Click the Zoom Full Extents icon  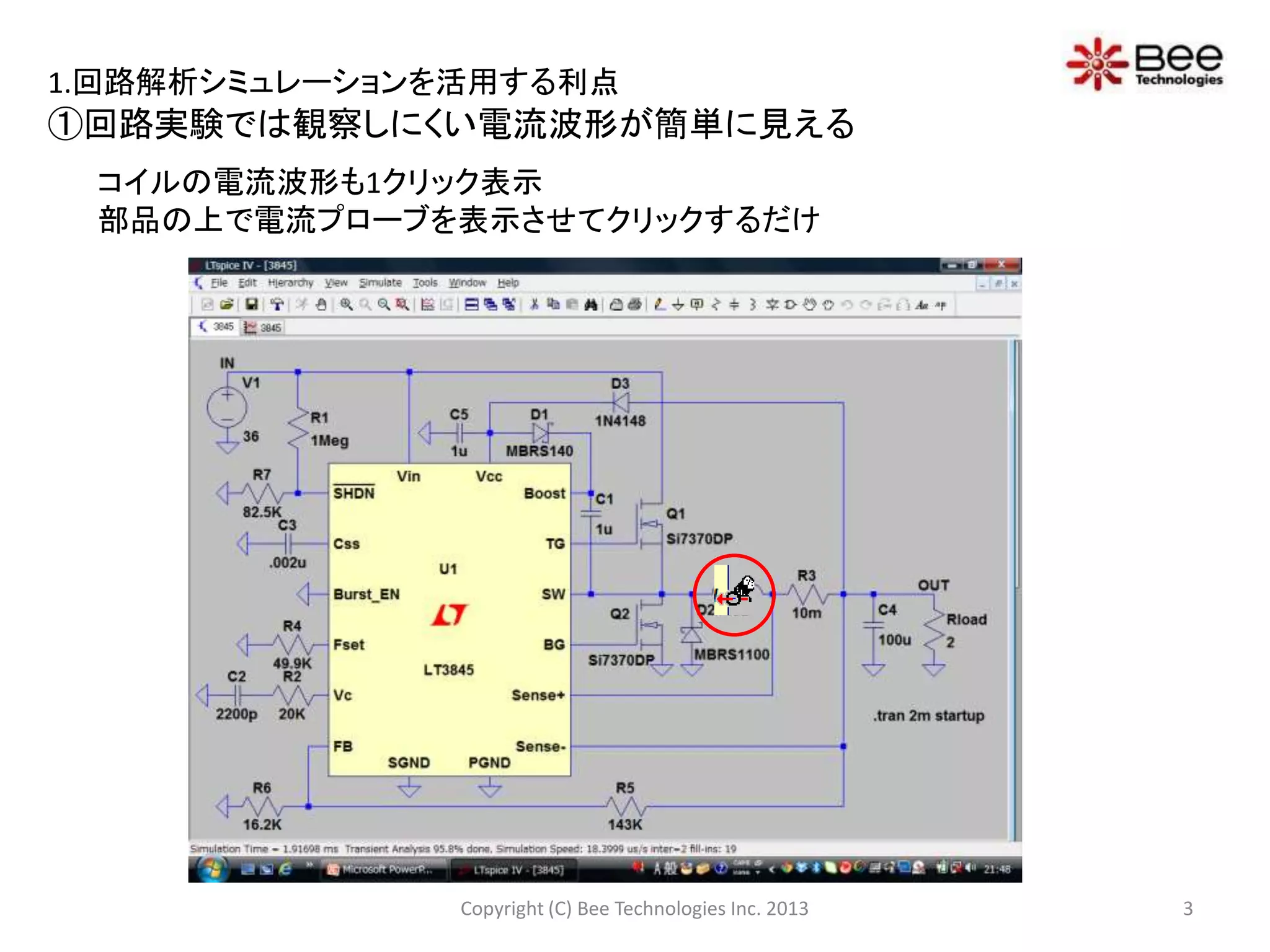(x=402, y=304)
